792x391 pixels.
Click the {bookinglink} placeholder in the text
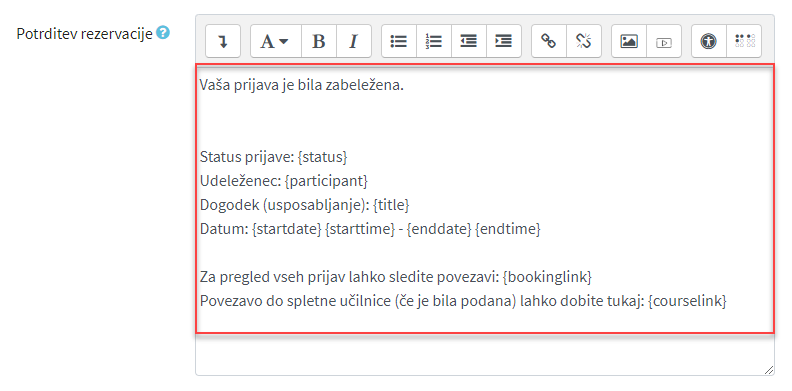coord(548,277)
